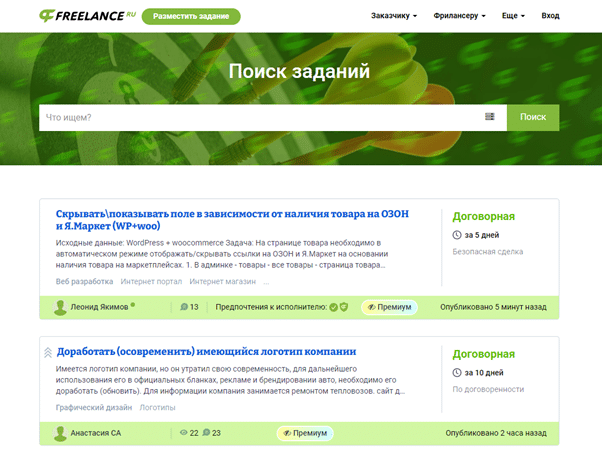Open the Еще dropdown menu
Screen dimensions: 602x455
[x=513, y=16]
